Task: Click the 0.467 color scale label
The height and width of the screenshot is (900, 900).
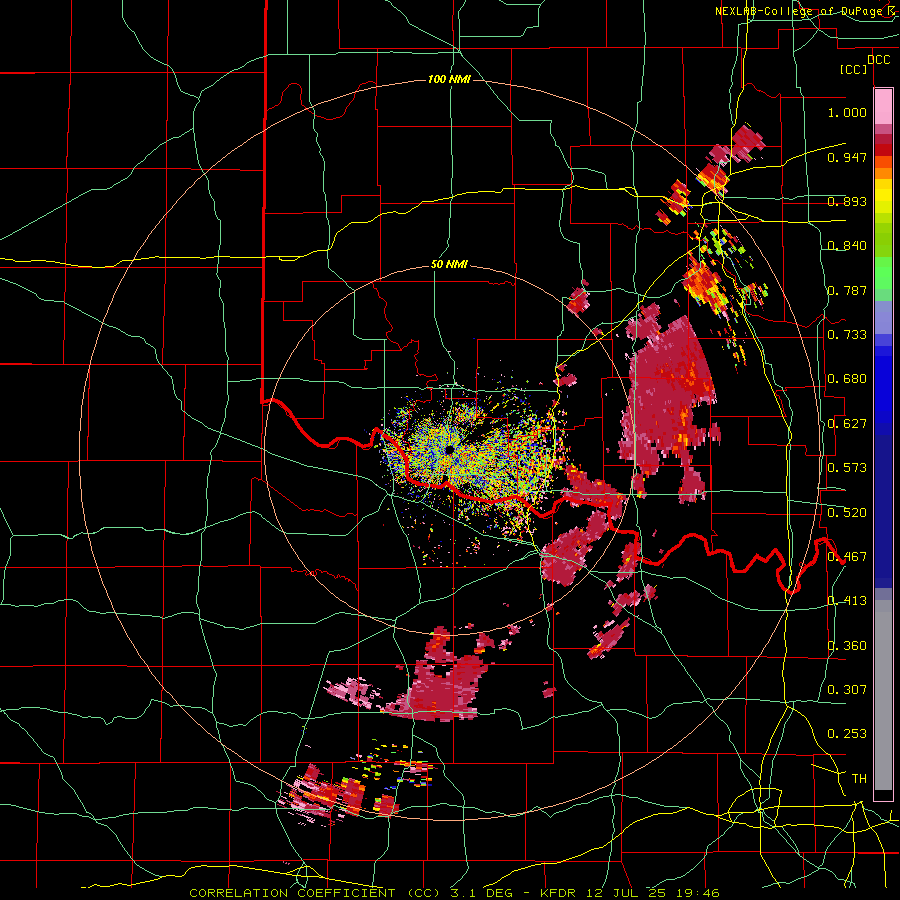Action: click(847, 557)
